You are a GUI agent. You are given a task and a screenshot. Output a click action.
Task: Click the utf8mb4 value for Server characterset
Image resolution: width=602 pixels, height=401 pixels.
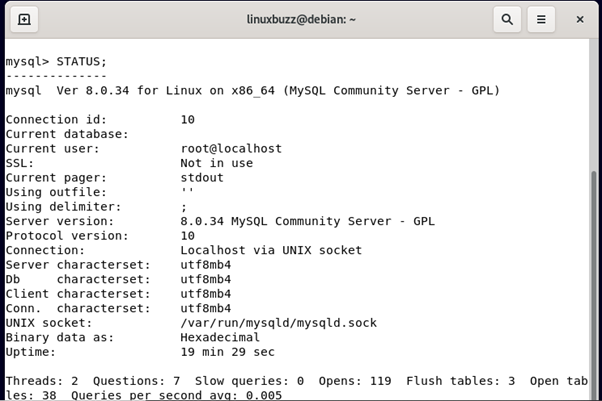tap(206, 265)
